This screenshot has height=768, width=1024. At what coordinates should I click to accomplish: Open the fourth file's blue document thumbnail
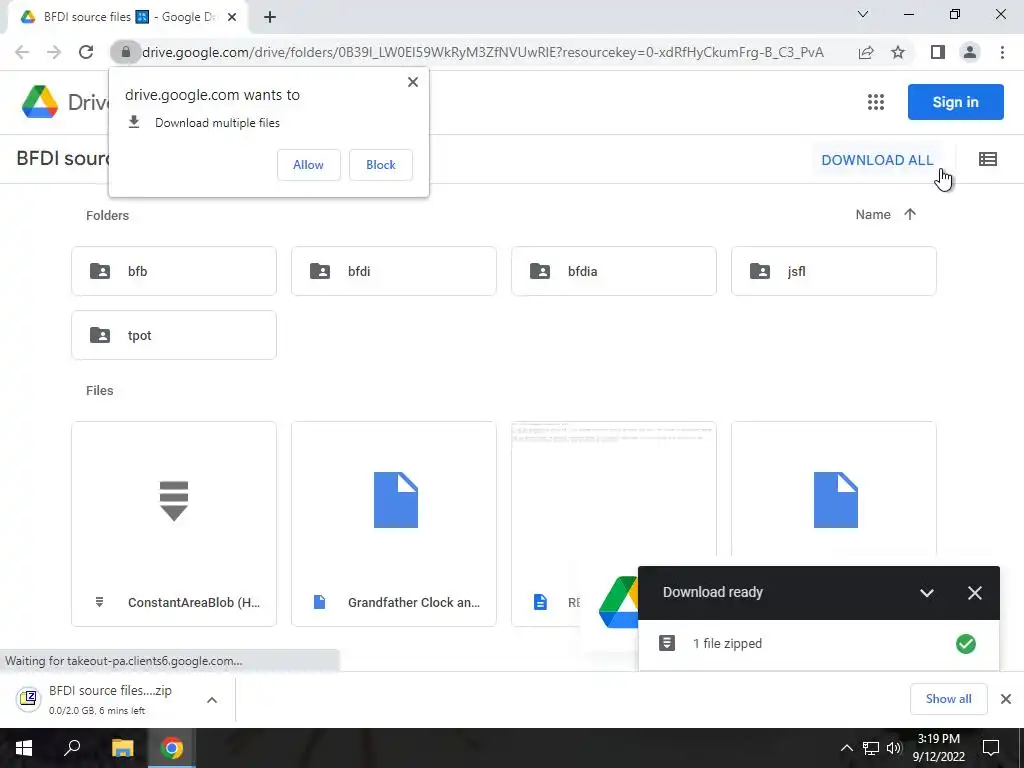835,500
